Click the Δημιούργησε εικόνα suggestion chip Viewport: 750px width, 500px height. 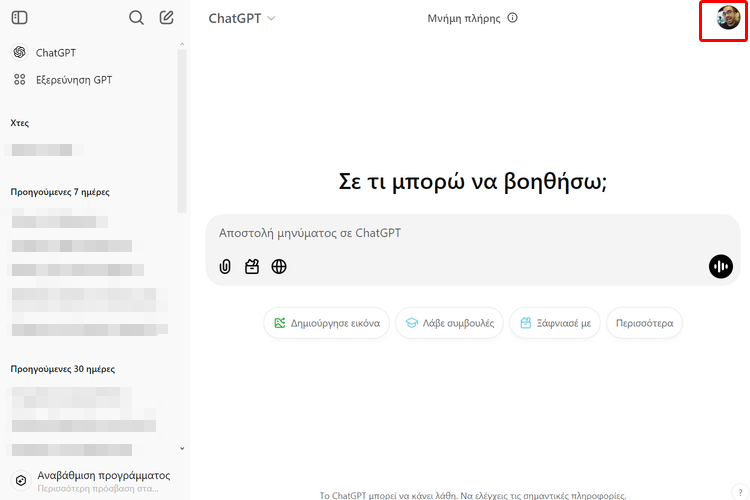tap(327, 323)
